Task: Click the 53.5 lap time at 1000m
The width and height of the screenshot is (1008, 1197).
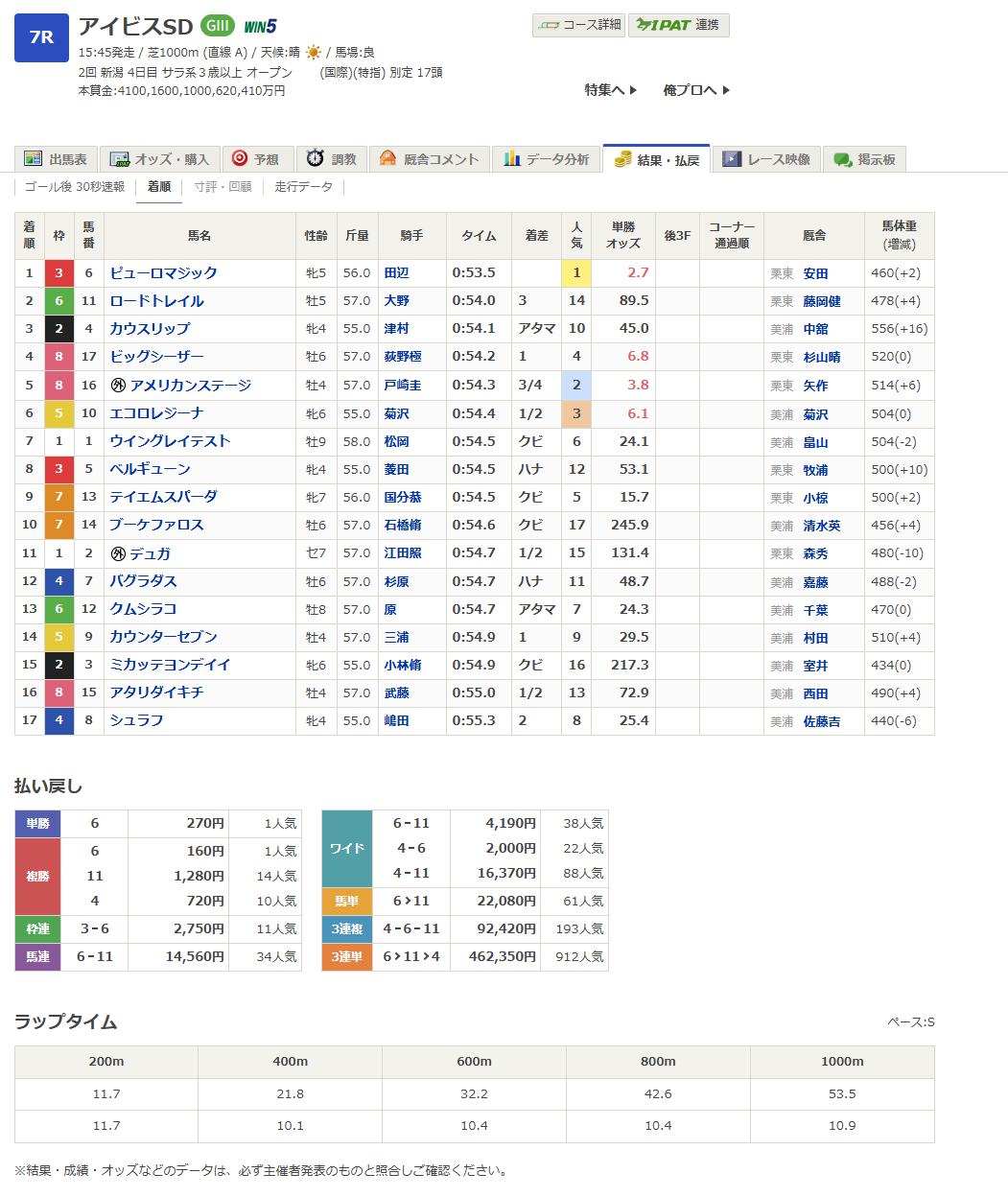Action: [x=842, y=1094]
